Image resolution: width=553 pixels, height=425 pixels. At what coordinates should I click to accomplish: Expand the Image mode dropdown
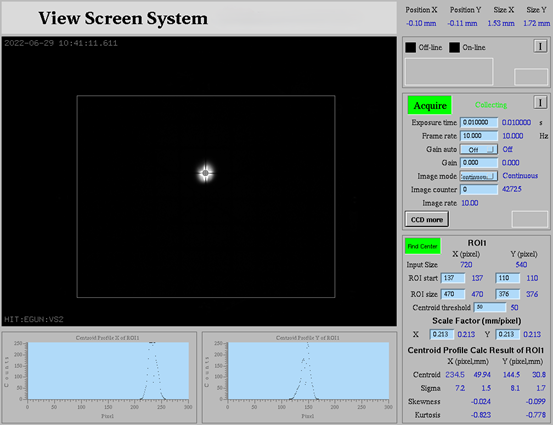click(x=479, y=176)
